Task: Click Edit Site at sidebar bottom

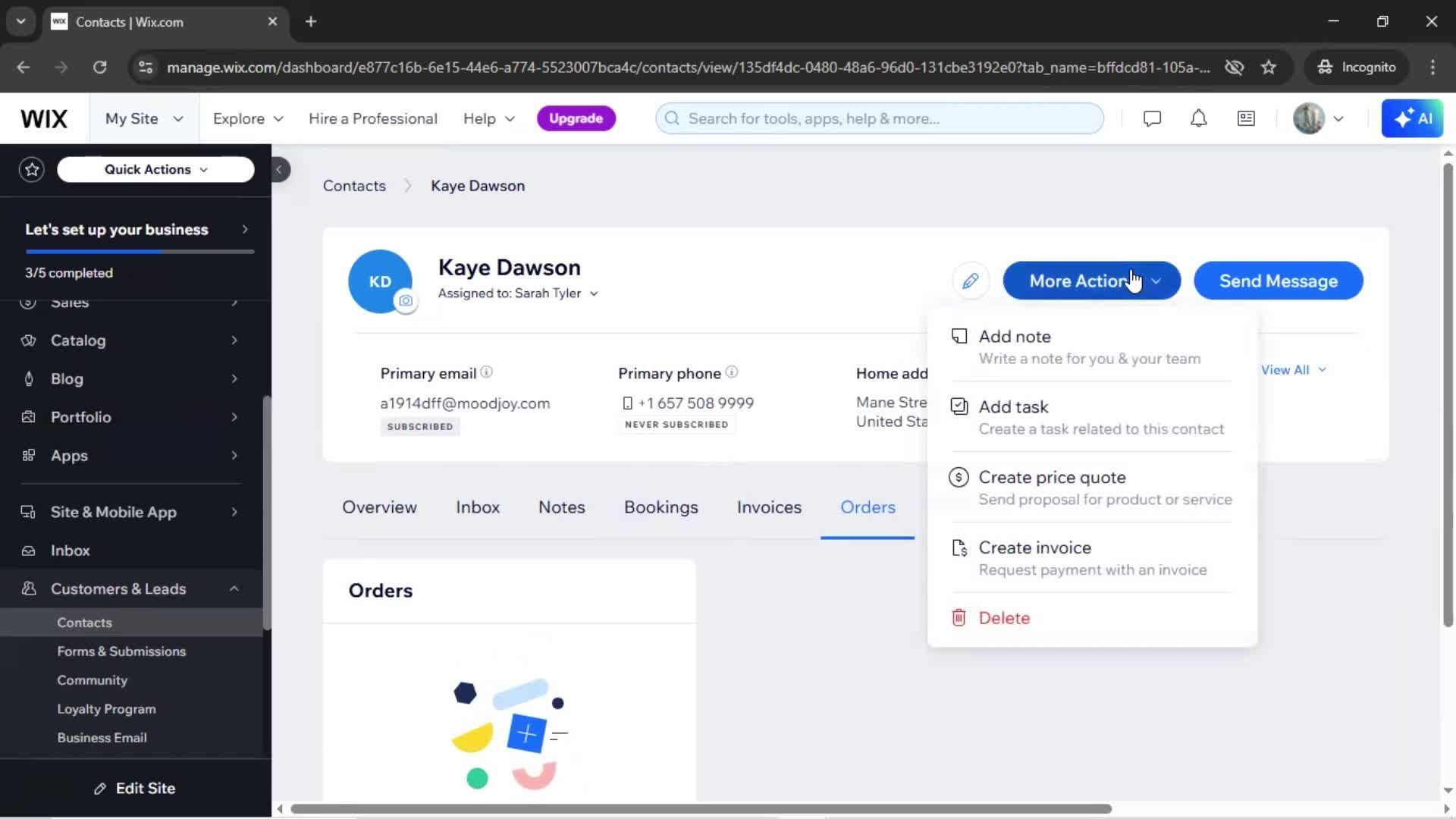Action: (135, 789)
